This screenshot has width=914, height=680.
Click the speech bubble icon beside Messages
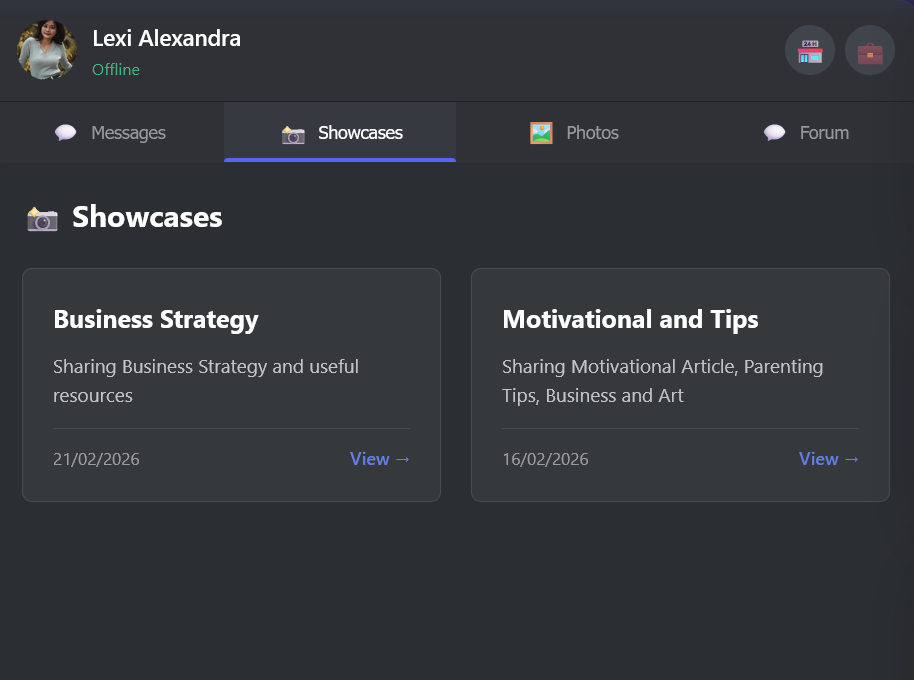tap(65, 132)
